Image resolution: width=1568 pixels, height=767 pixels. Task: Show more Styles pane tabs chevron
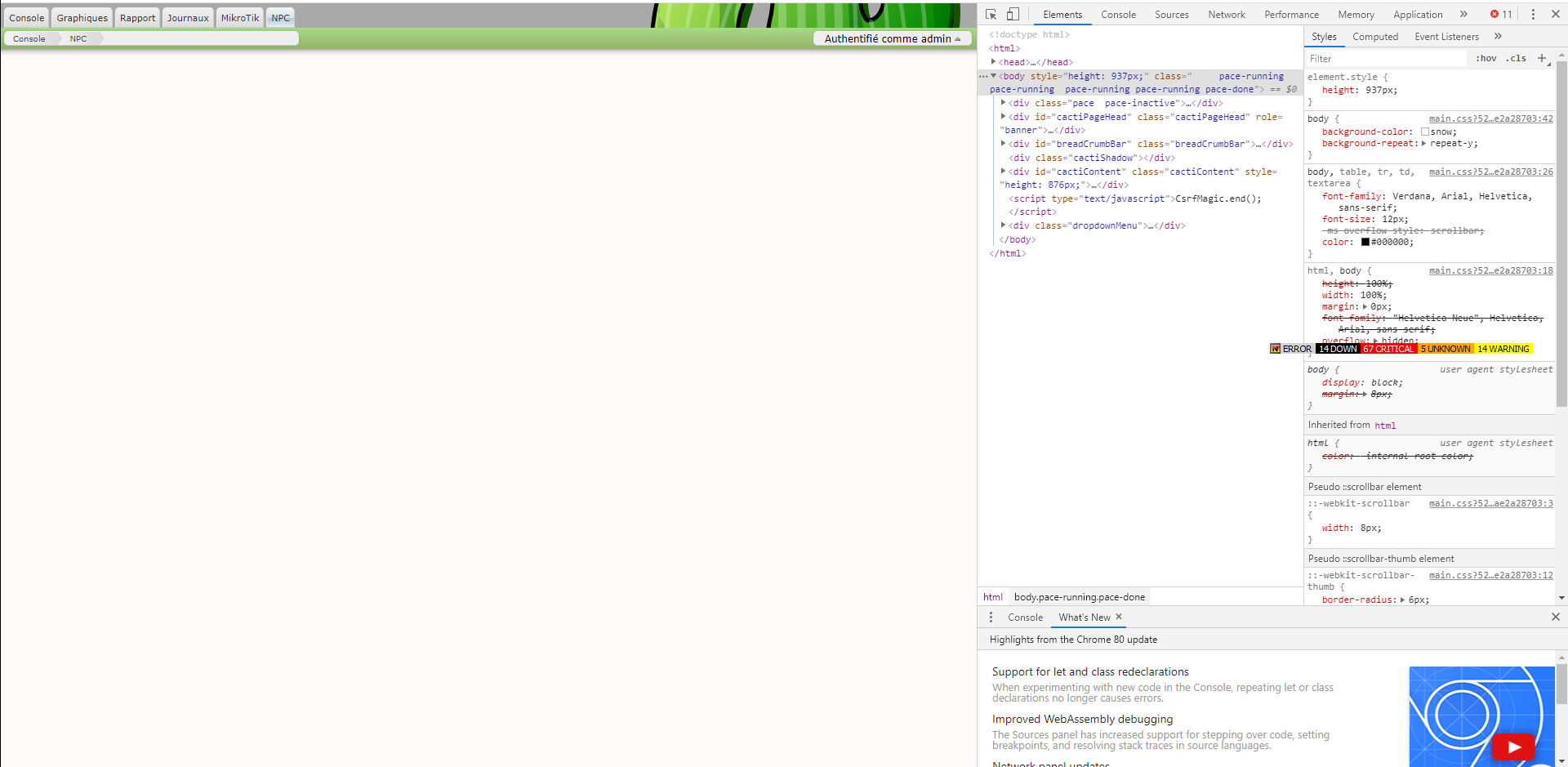pos(1498,36)
